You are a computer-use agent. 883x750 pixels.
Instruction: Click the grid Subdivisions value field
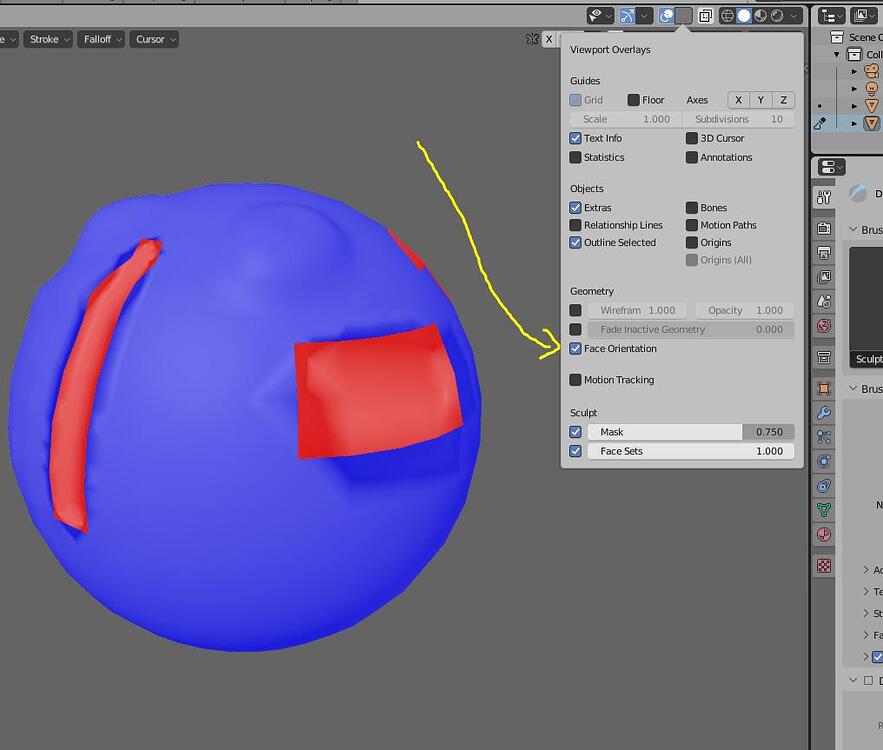tap(738, 119)
